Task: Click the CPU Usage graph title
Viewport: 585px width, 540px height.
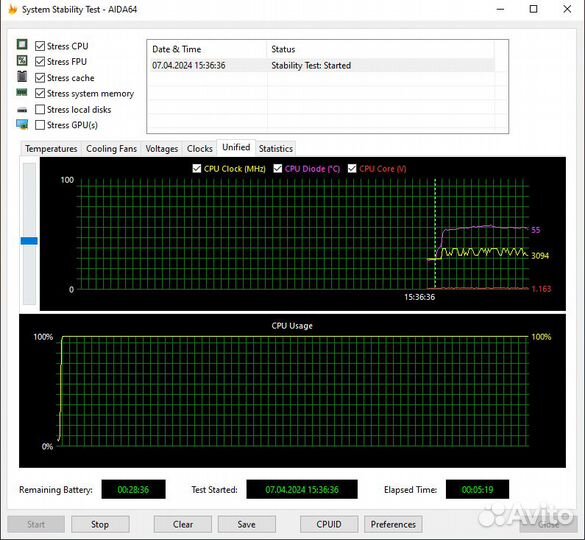Action: coord(292,326)
